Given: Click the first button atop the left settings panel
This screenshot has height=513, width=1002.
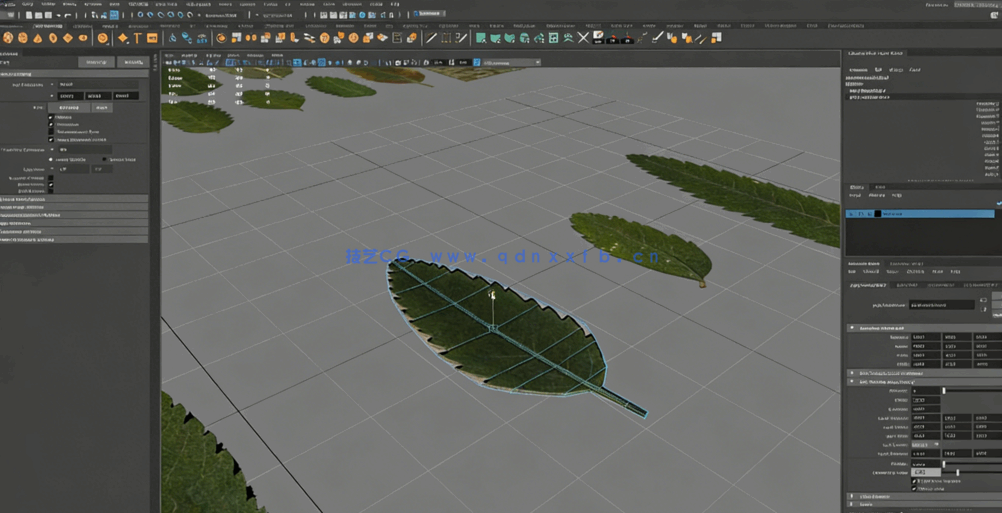Looking at the screenshot, I should tap(96, 62).
